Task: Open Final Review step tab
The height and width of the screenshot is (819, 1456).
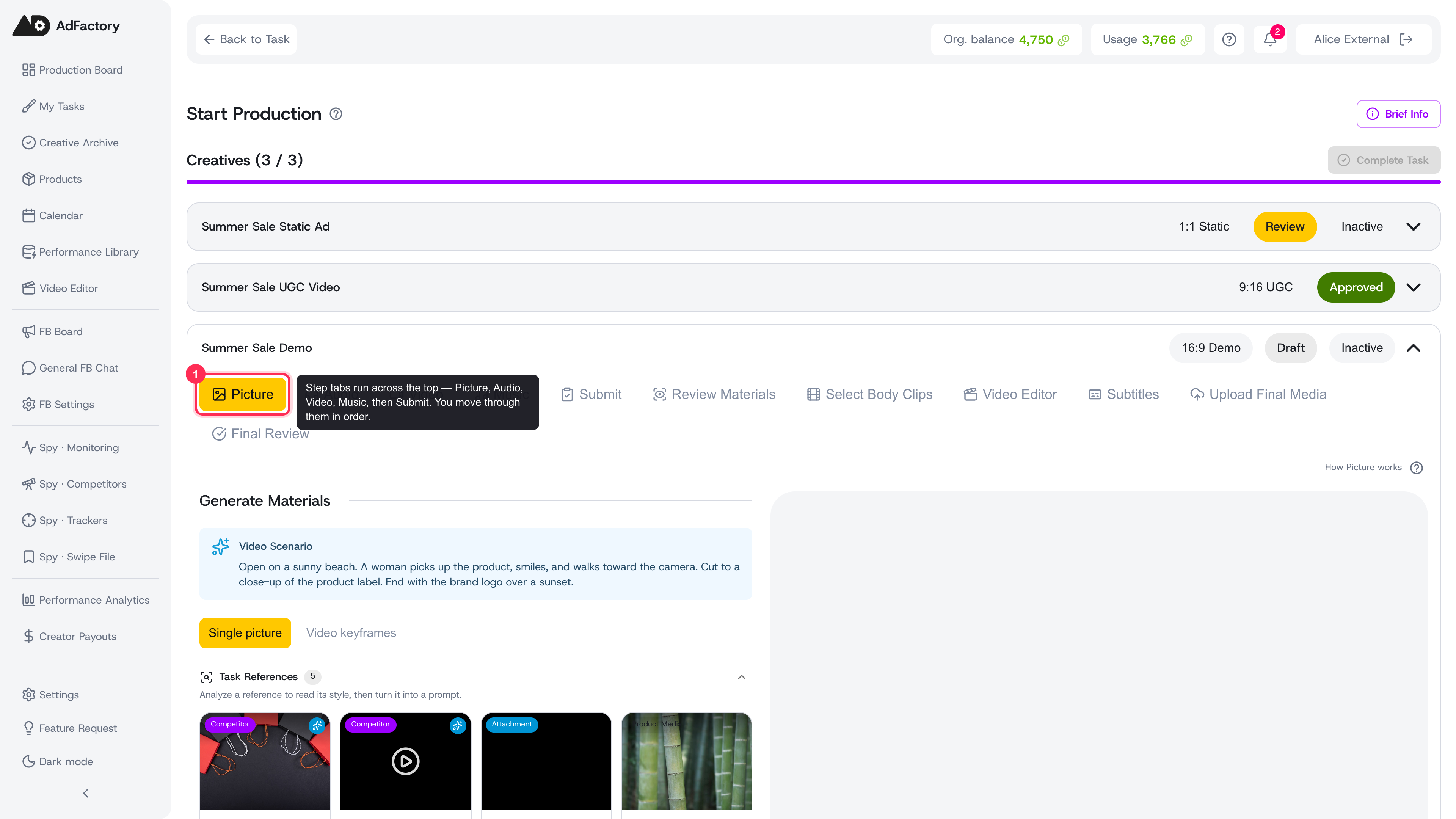Action: (260, 434)
